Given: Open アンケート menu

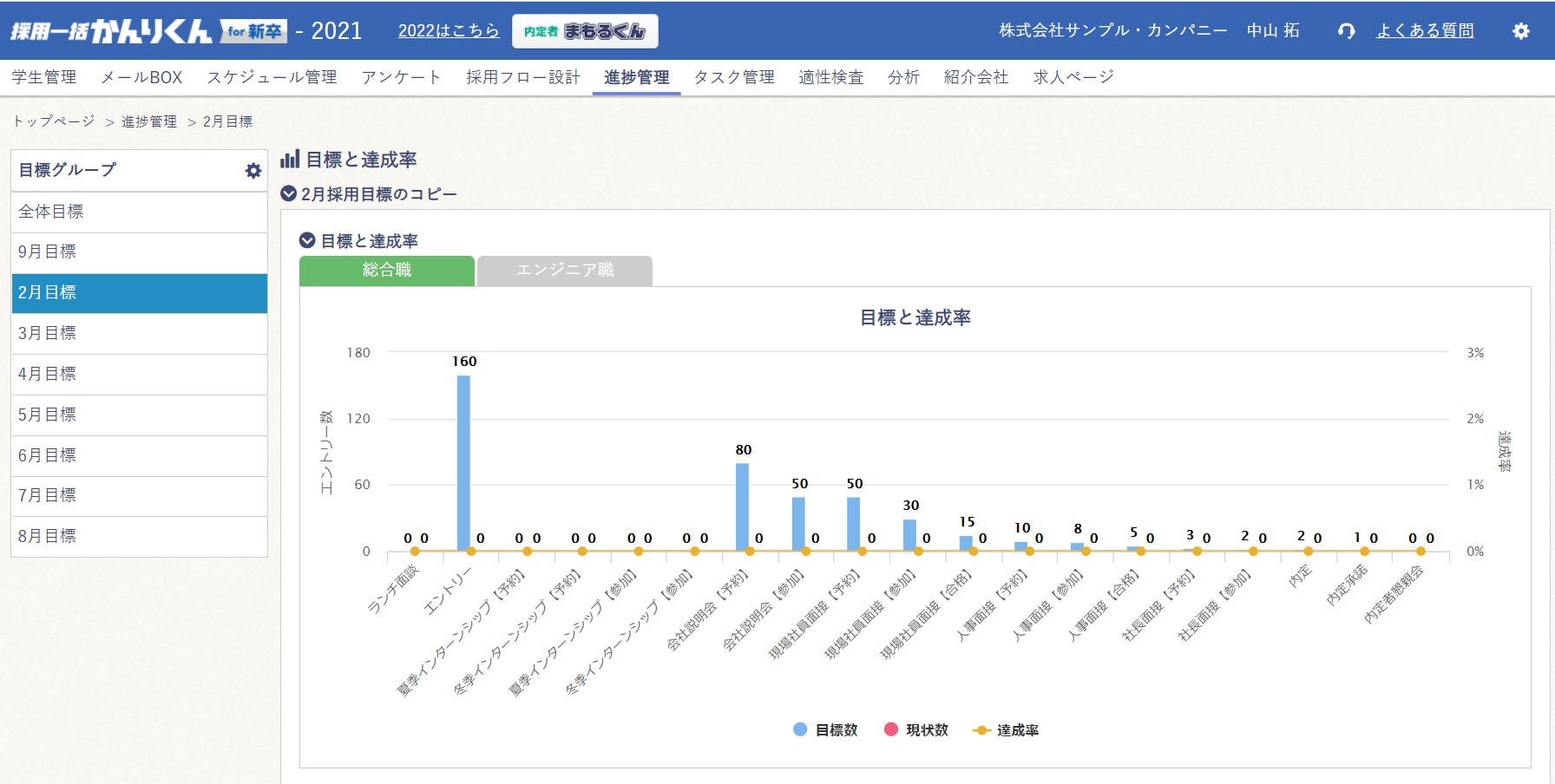Looking at the screenshot, I should click(401, 77).
